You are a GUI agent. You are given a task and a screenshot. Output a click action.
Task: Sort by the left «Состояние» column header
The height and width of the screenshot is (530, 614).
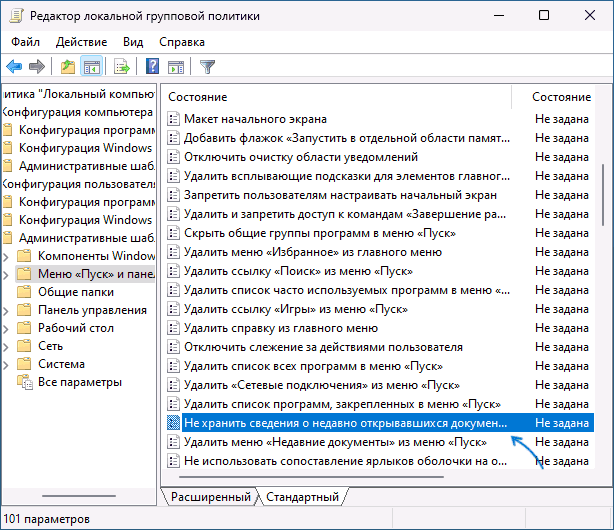click(336, 97)
